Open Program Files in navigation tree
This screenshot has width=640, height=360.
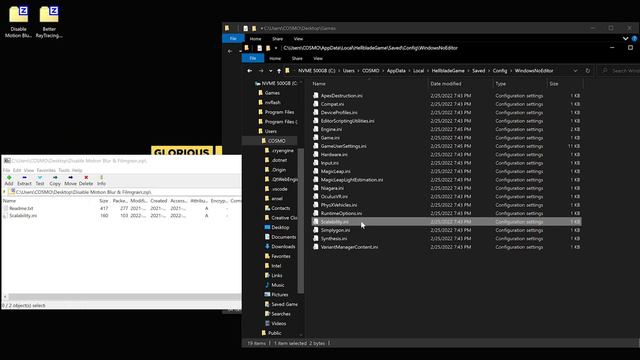(279, 112)
